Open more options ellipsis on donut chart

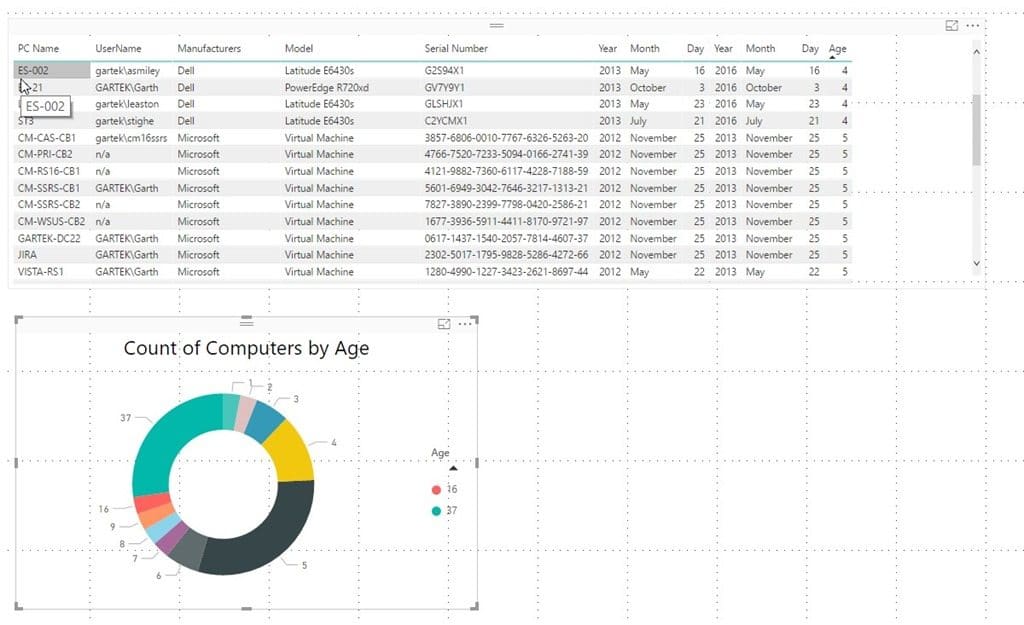point(465,324)
